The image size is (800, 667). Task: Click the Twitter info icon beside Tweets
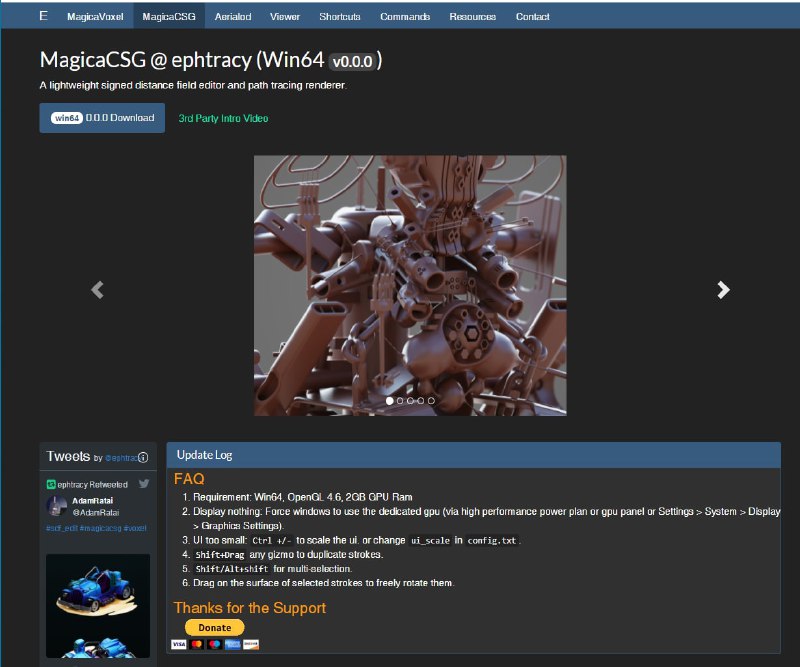[x=143, y=457]
